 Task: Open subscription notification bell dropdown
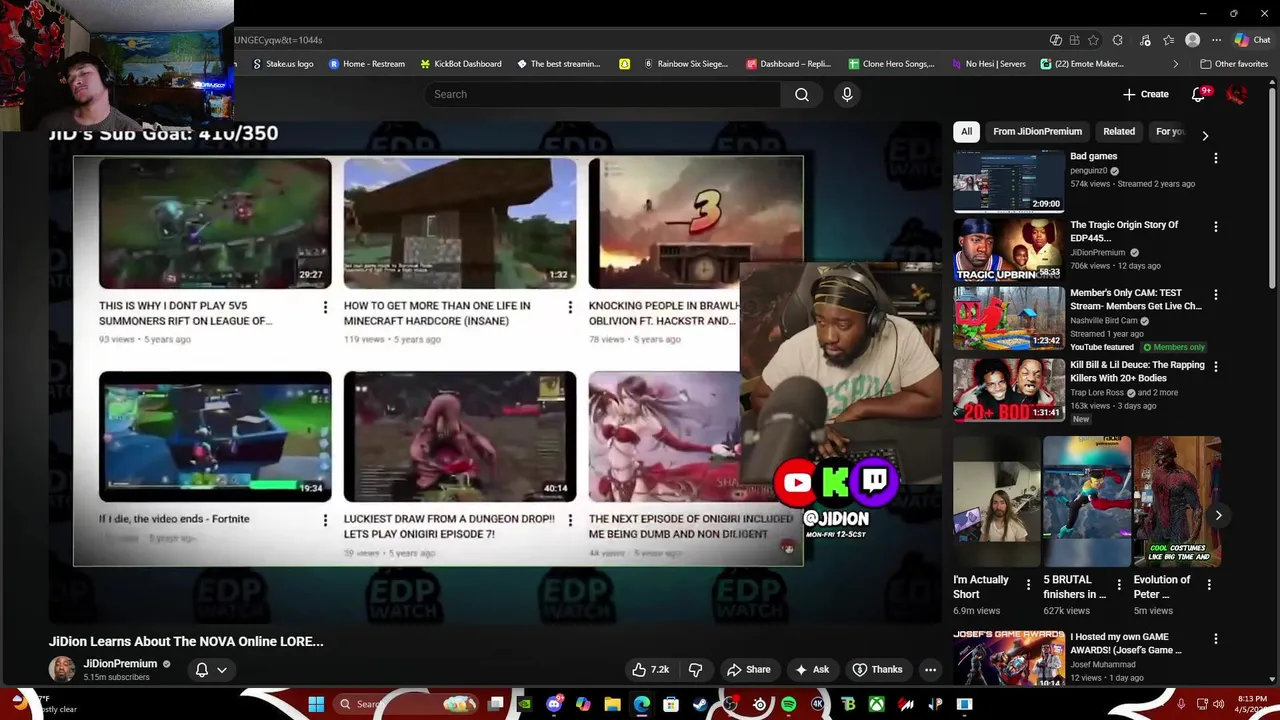(x=211, y=670)
